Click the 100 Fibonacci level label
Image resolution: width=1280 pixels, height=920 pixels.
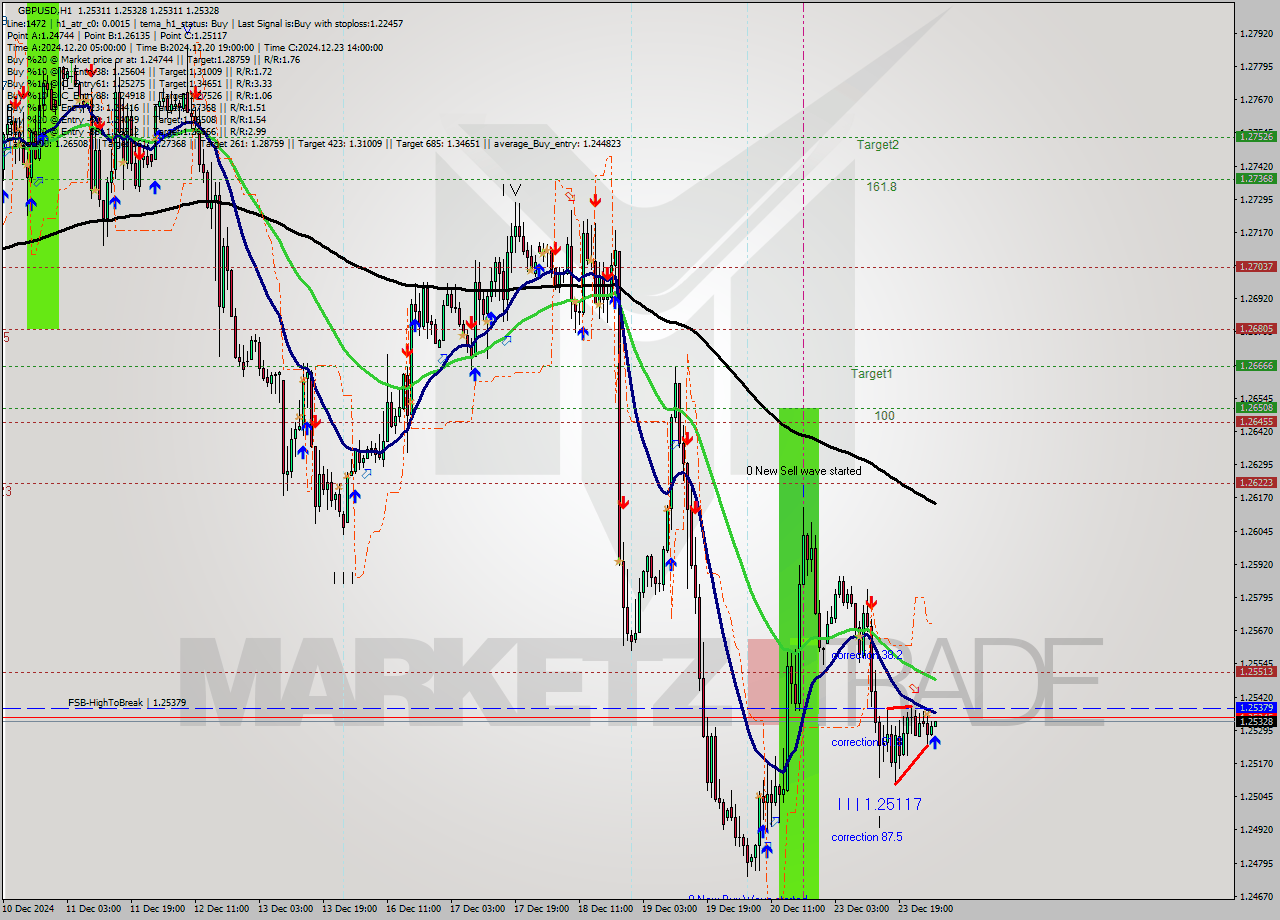(885, 415)
